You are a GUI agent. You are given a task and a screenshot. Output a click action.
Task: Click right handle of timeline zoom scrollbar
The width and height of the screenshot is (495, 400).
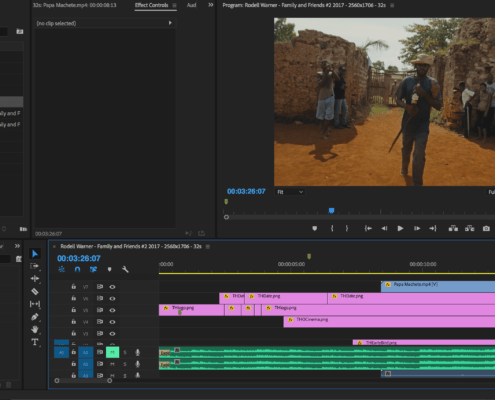109,380
